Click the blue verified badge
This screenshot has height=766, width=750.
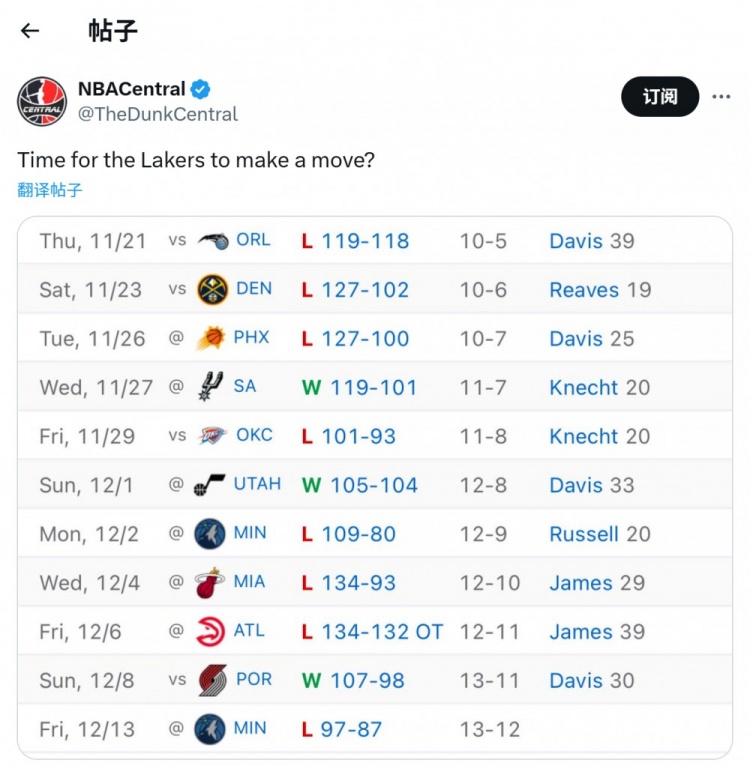click(x=201, y=89)
